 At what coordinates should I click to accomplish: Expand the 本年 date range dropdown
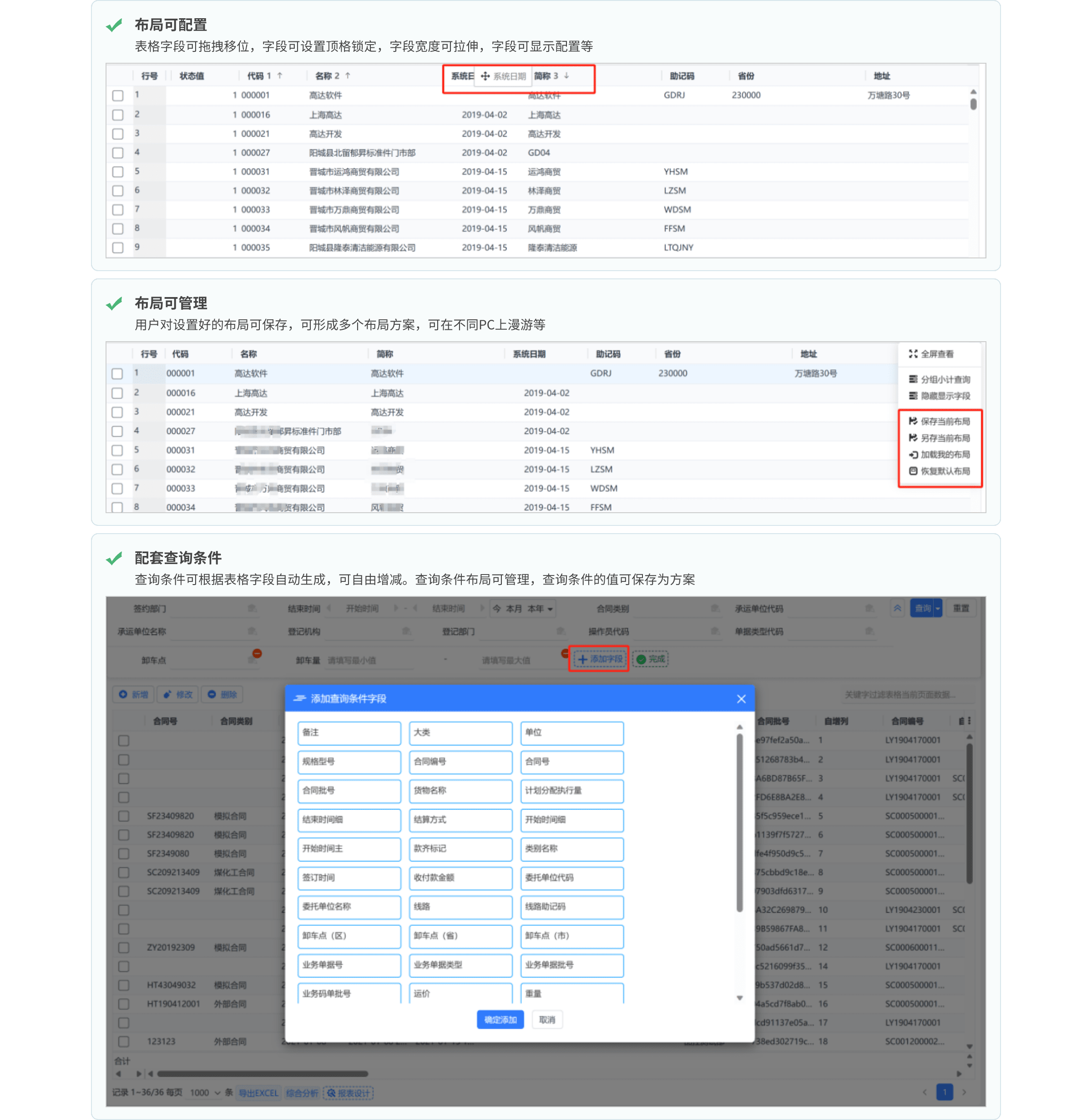(550, 609)
